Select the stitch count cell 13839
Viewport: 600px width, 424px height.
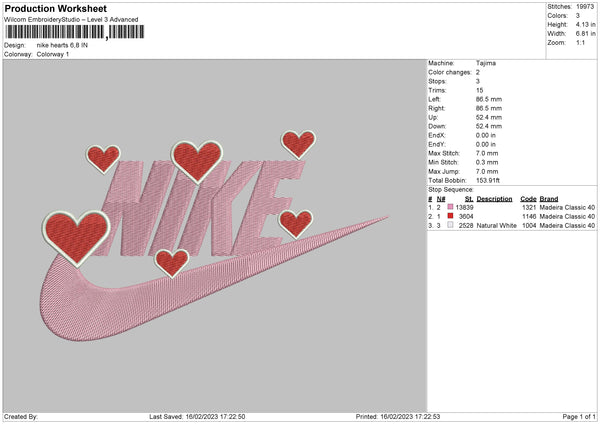465,207
